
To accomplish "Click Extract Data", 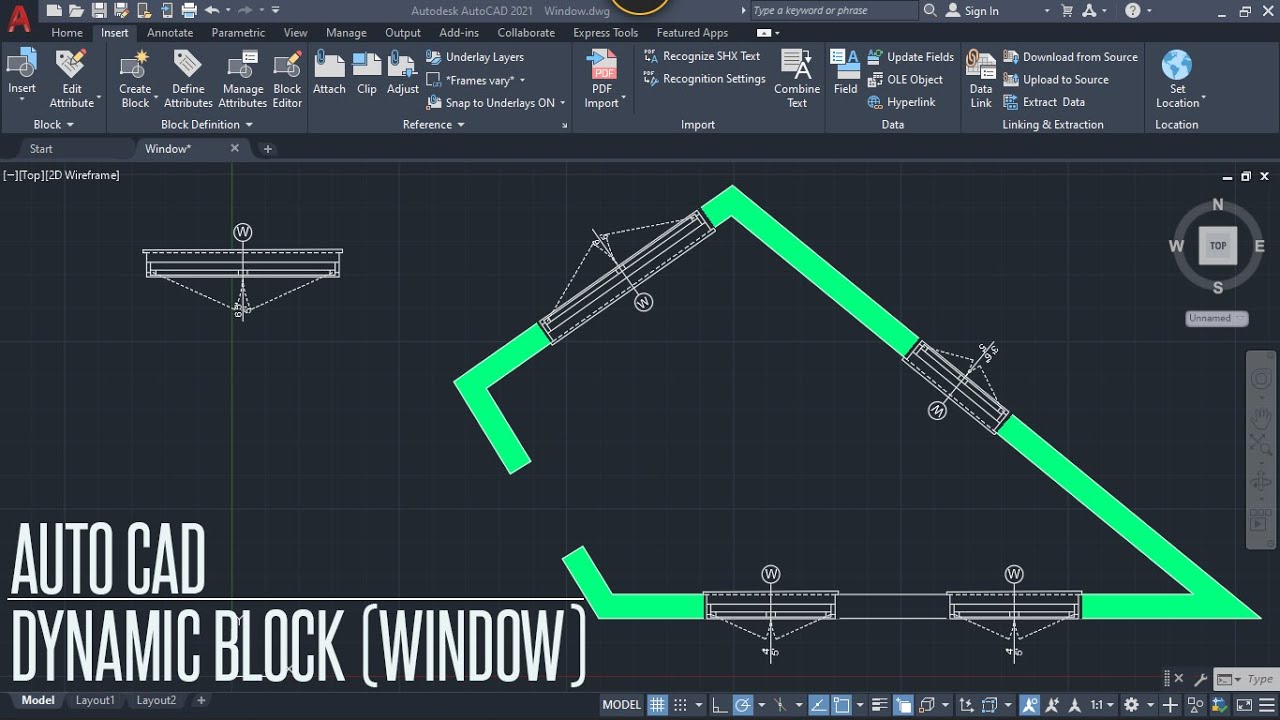I will coord(1044,102).
